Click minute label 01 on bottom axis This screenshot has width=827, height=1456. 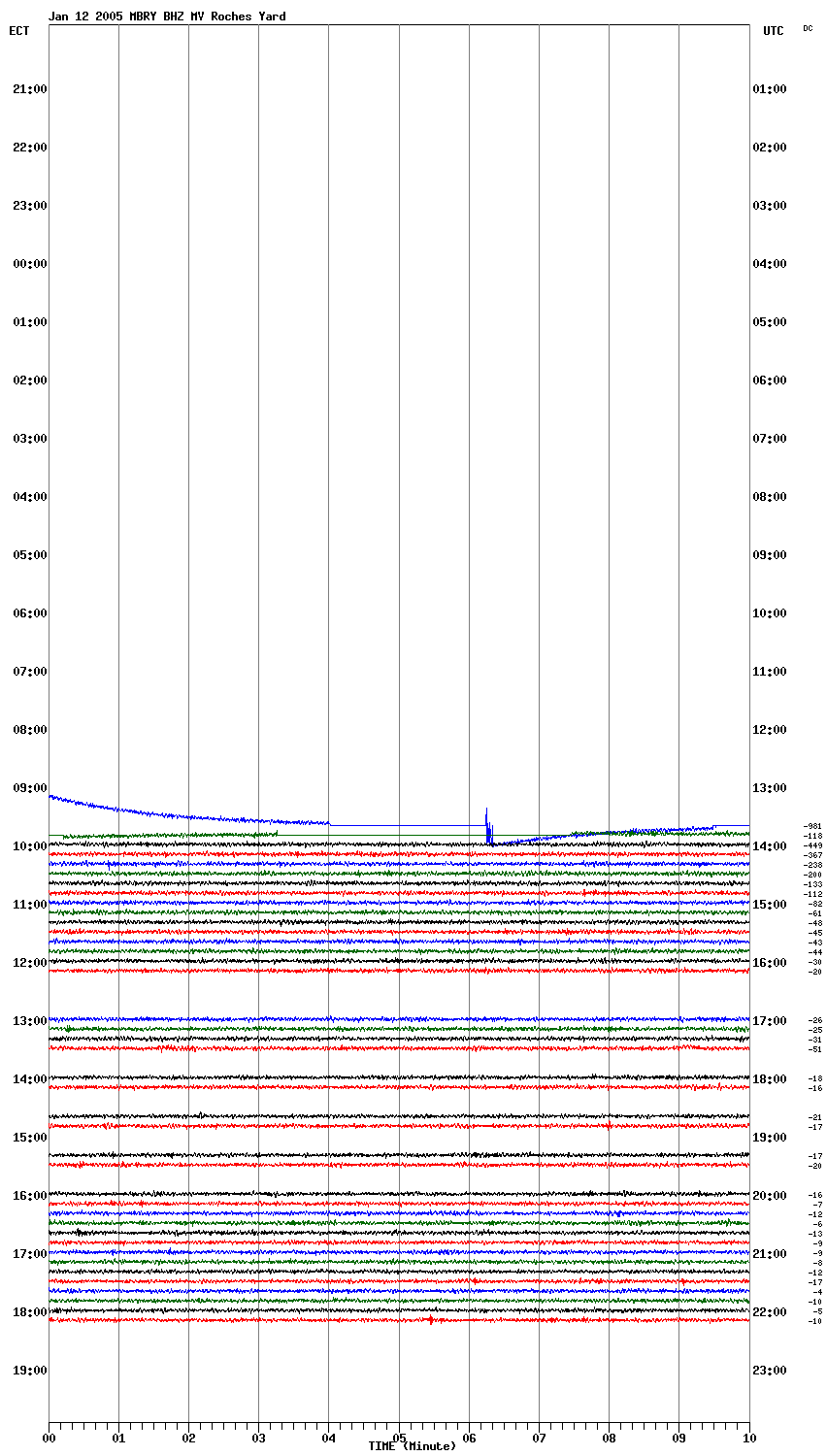point(118,1439)
